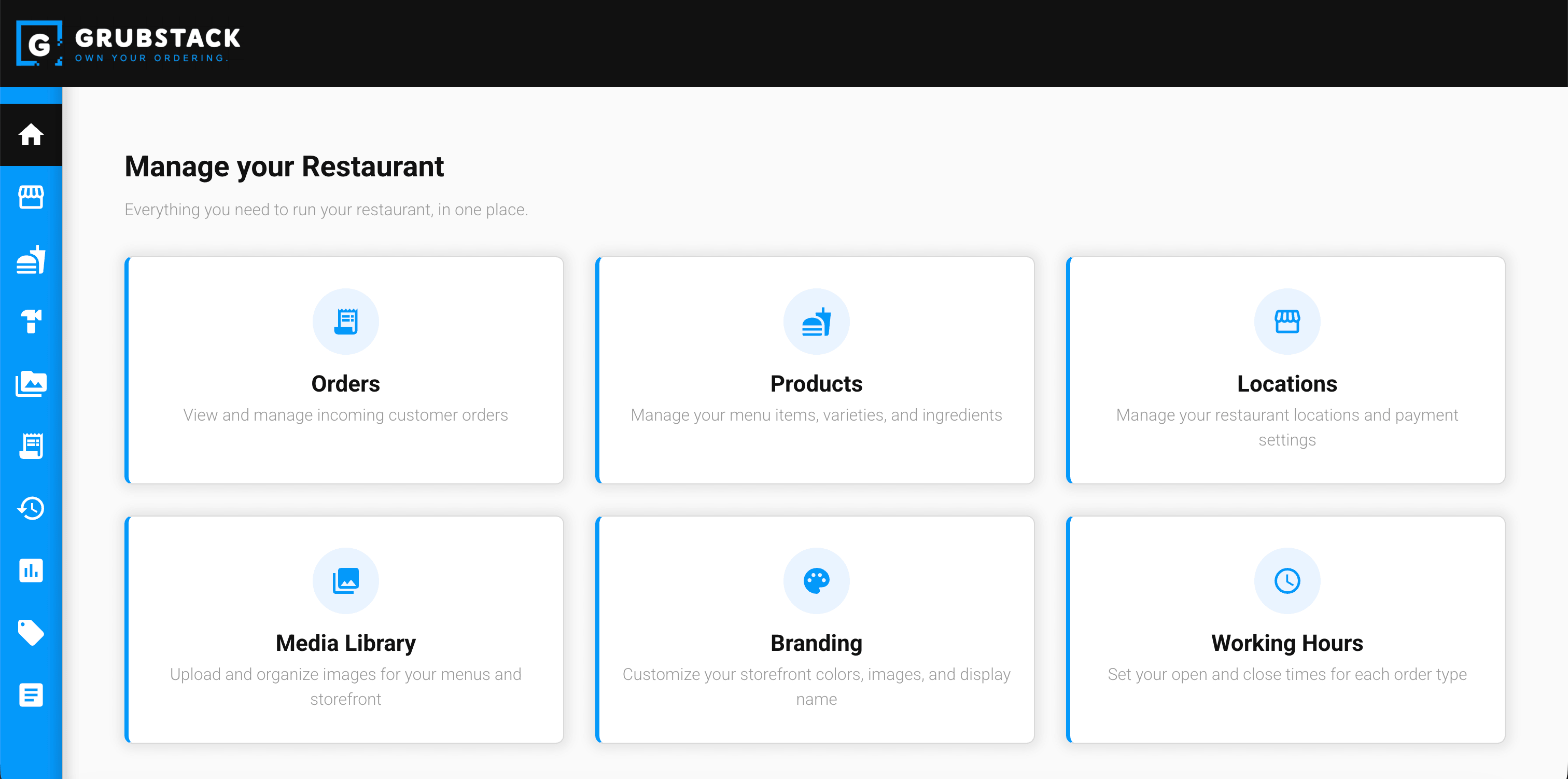This screenshot has height=779, width=1568.
Task: Click the image icon on Media Library card
Action: 346,581
